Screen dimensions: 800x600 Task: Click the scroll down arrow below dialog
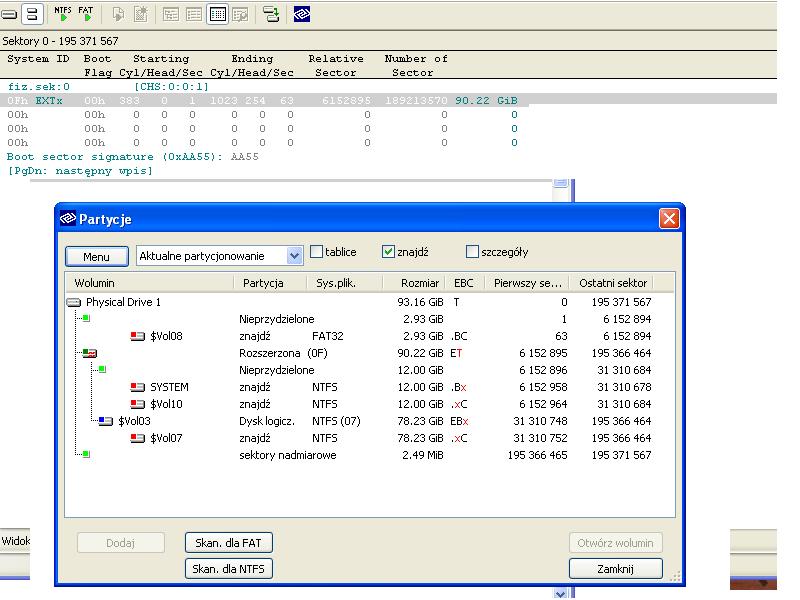pos(561,593)
